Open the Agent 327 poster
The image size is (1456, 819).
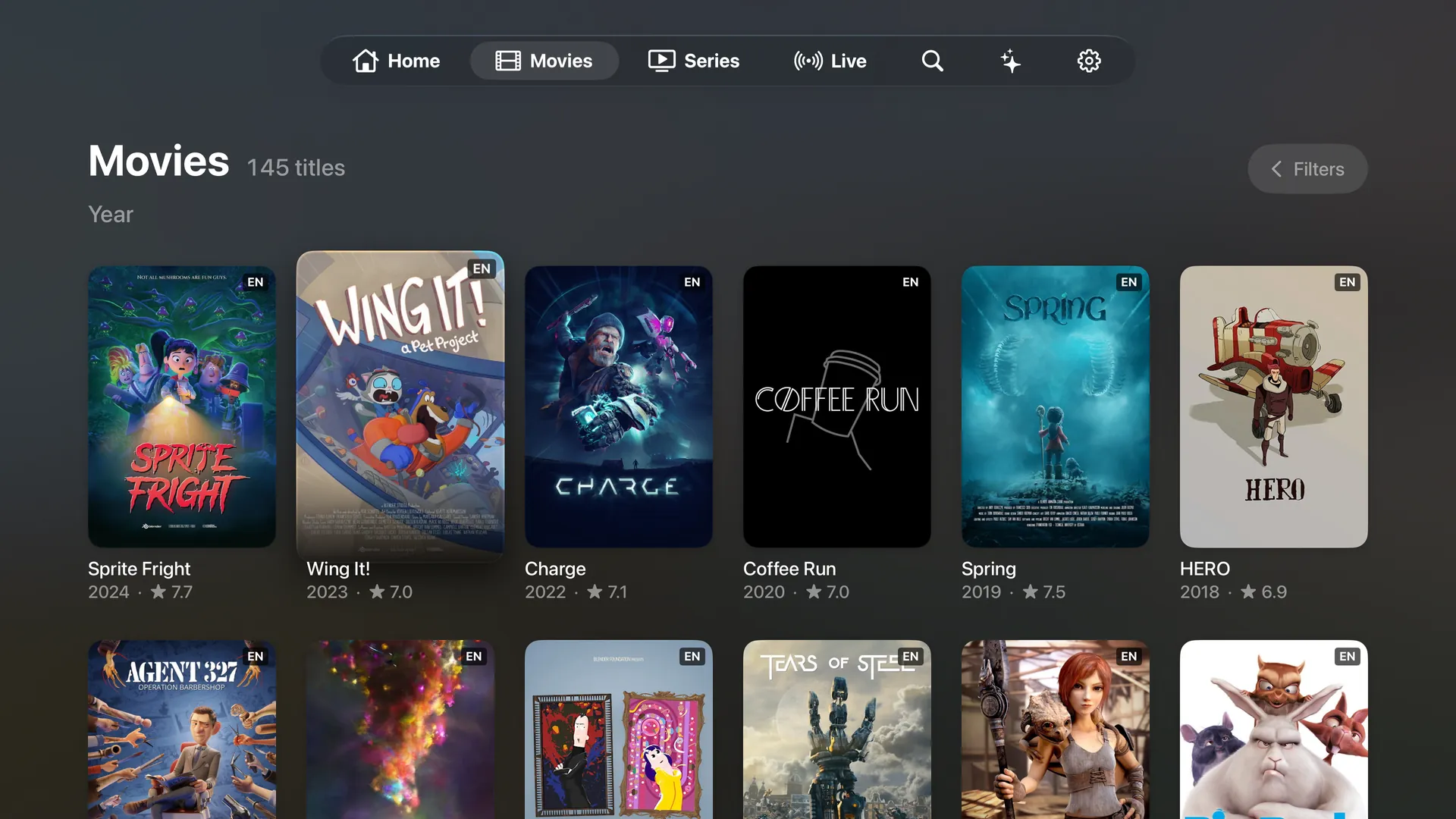point(182,730)
